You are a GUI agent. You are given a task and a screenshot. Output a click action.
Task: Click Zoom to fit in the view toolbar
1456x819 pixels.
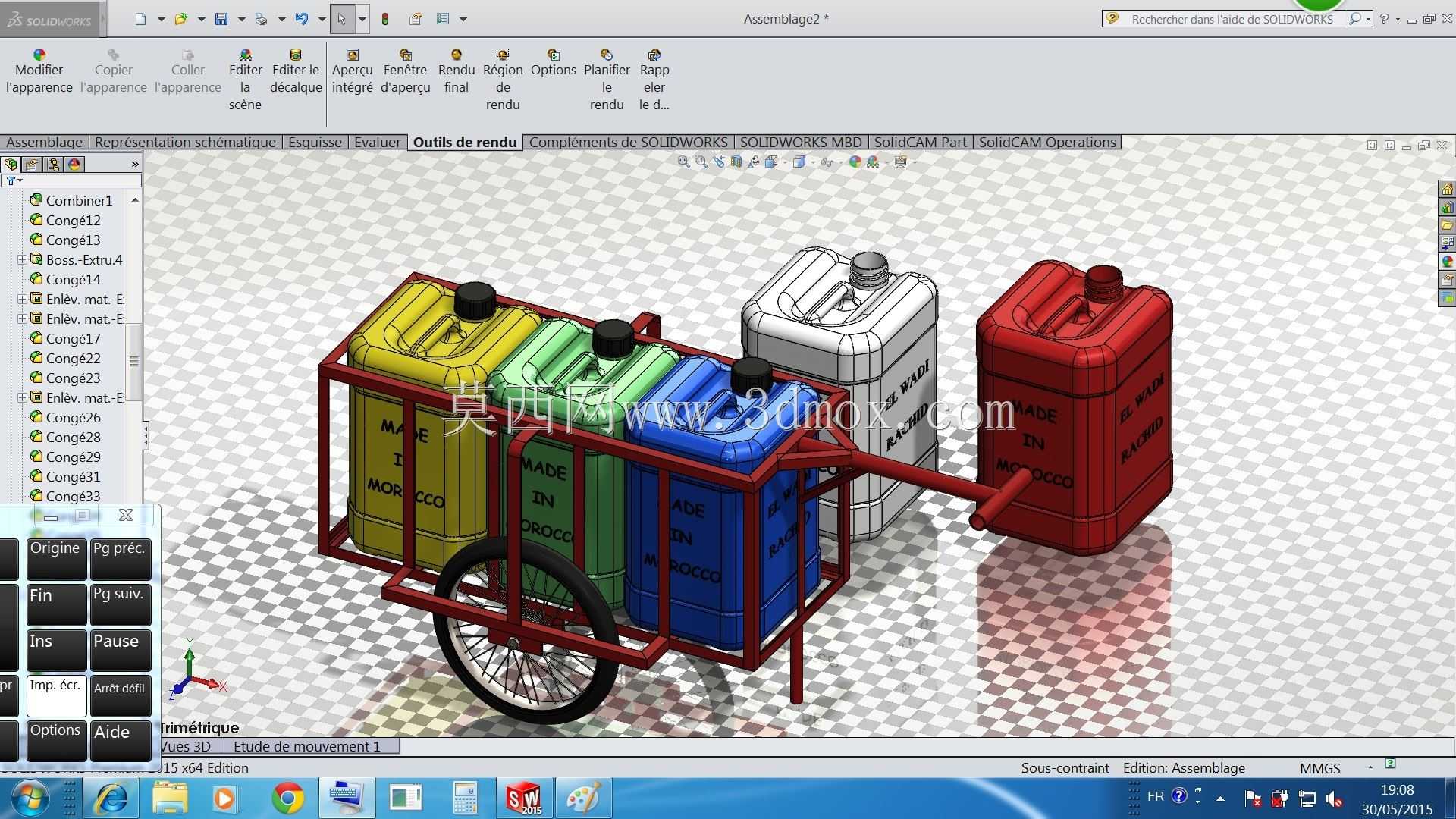pyautogui.click(x=683, y=162)
